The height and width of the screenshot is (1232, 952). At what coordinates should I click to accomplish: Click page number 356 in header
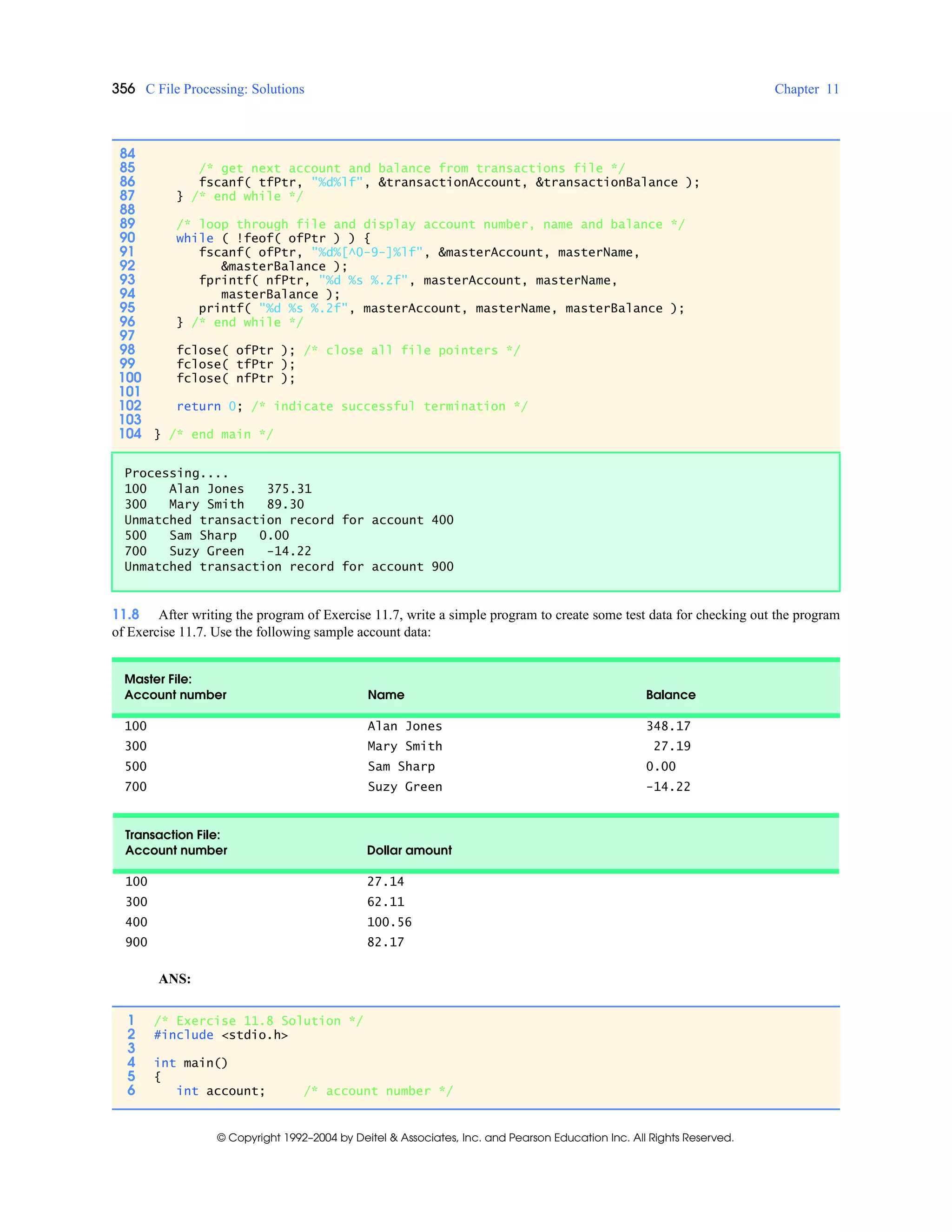pyautogui.click(x=123, y=88)
